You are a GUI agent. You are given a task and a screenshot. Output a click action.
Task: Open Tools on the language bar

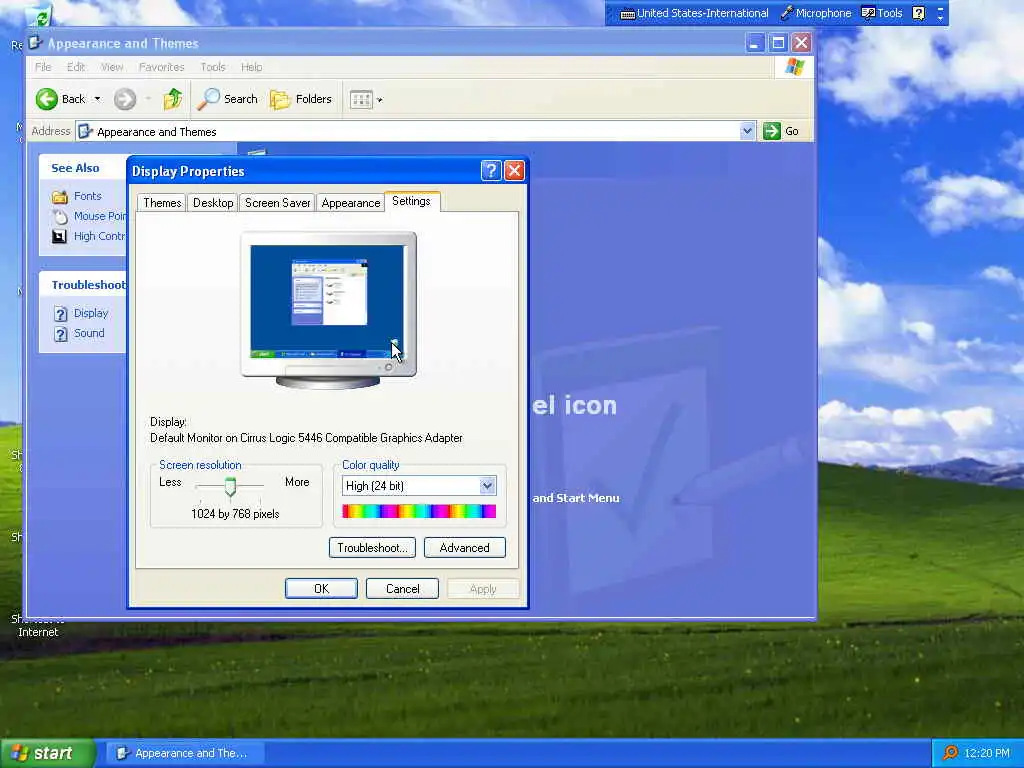(x=882, y=13)
